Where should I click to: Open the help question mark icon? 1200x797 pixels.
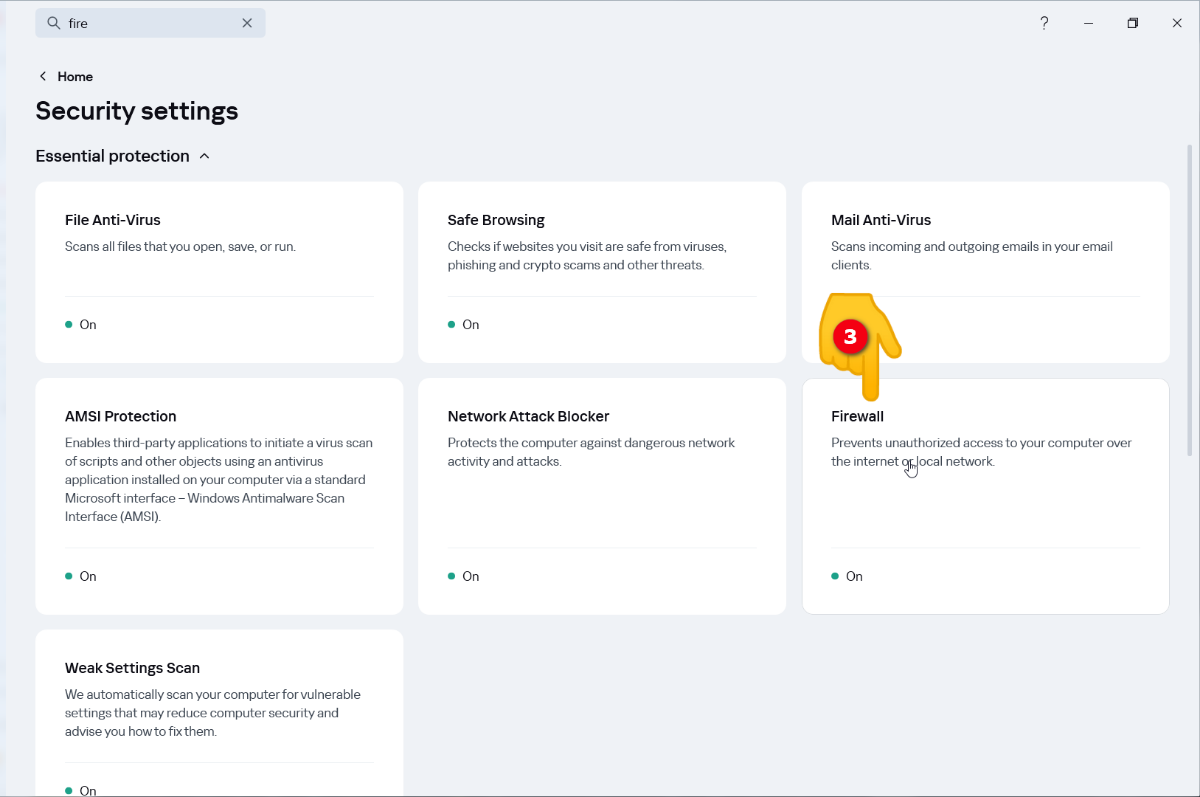(x=1044, y=23)
